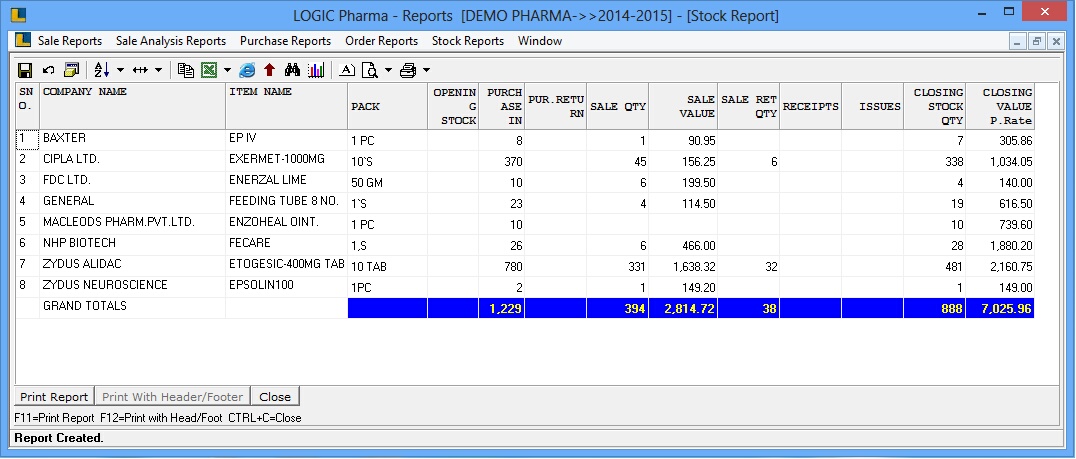Click the CLOSING STOCK QTY column header
The image size is (1076, 459).
[934, 106]
